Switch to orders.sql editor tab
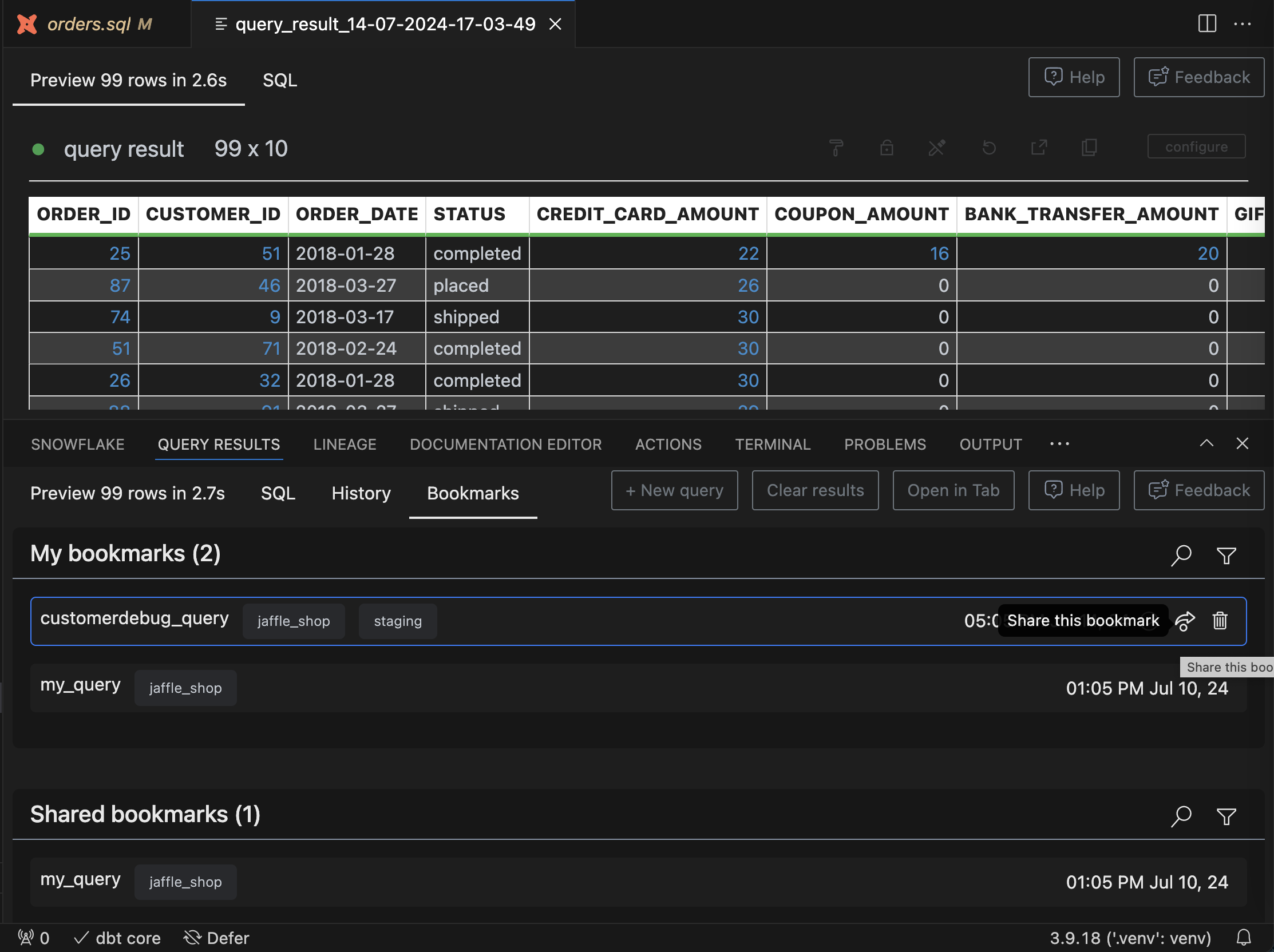 [x=96, y=23]
